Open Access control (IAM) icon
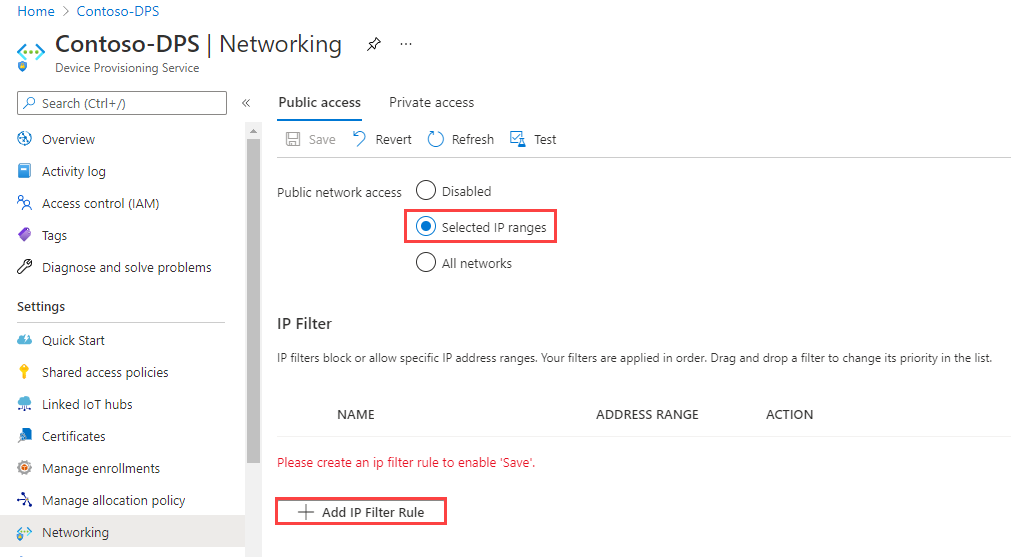 [x=25, y=204]
